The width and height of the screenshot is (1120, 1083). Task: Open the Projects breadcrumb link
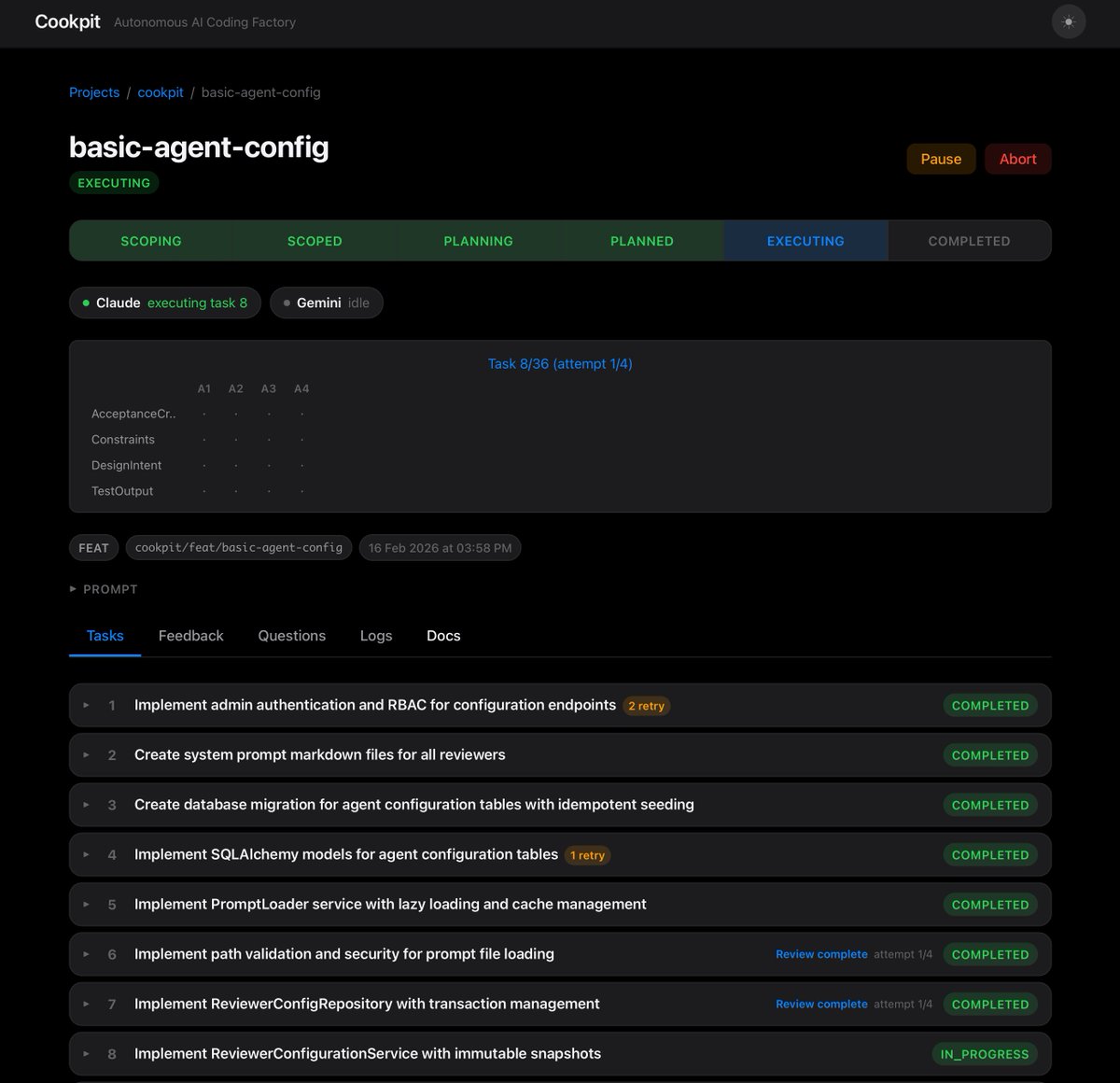[x=94, y=92]
